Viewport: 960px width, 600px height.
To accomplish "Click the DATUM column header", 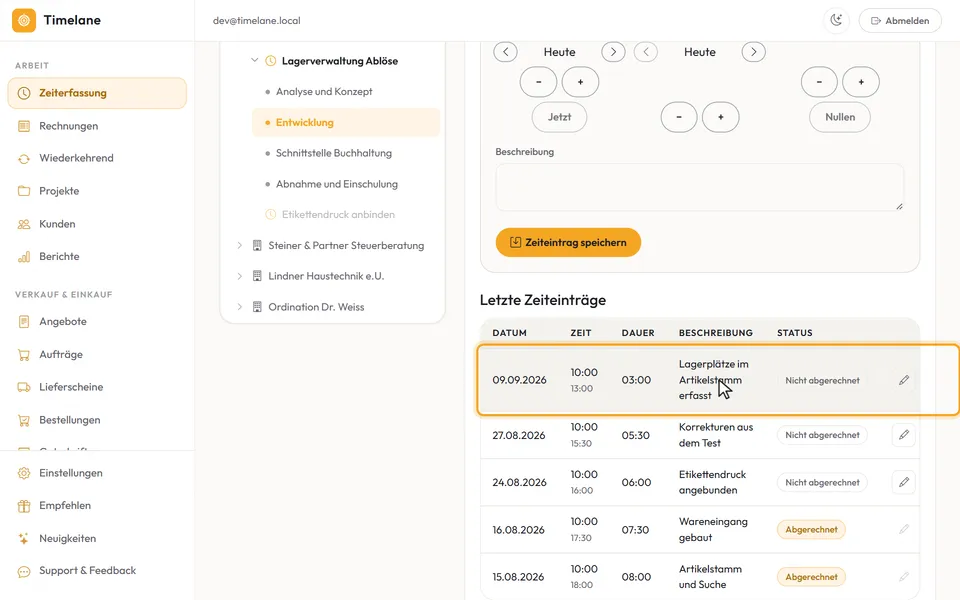I will coord(509,333).
